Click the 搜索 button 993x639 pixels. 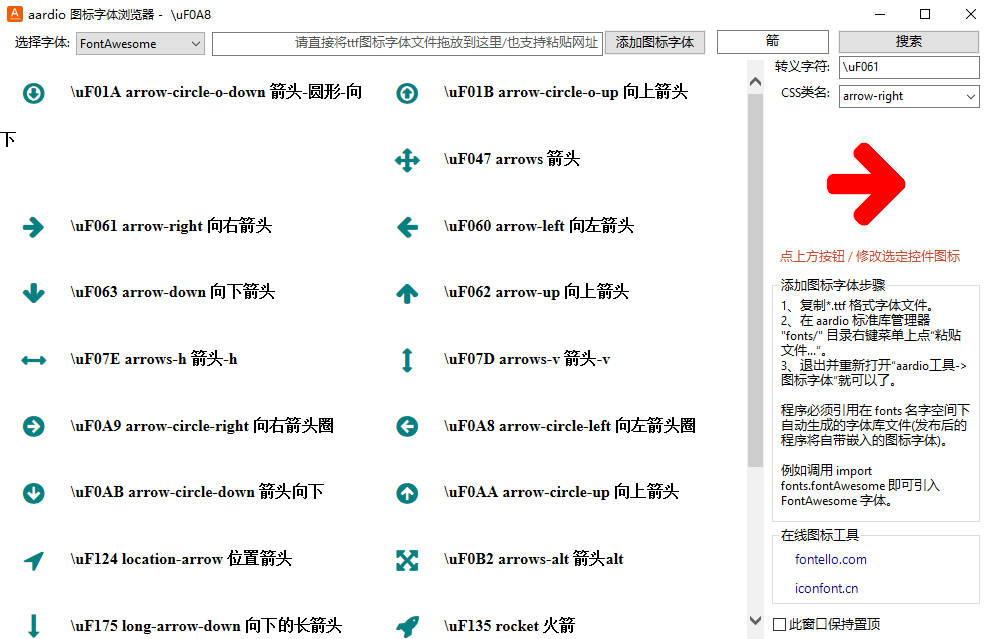909,42
